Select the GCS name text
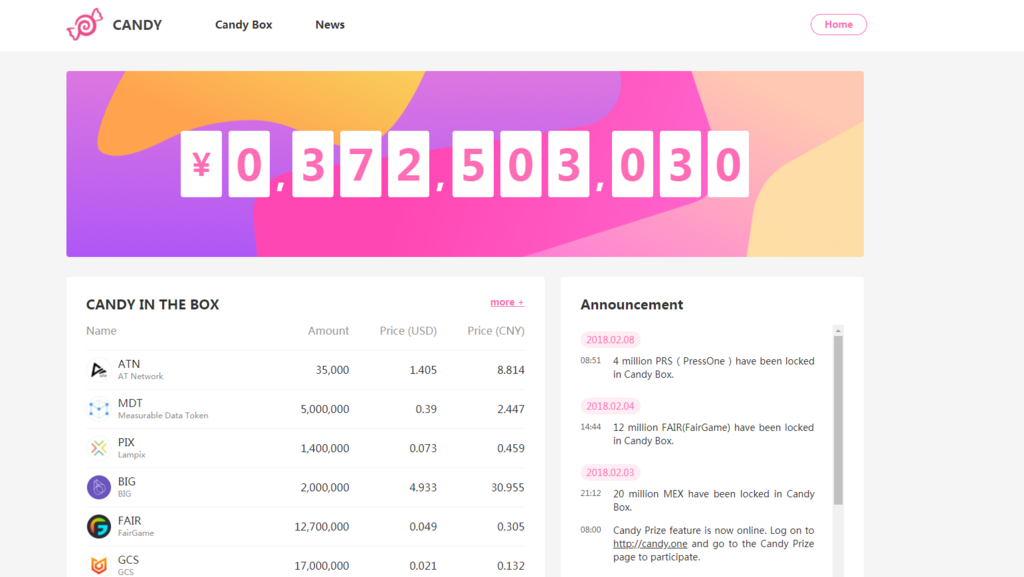 point(128,560)
